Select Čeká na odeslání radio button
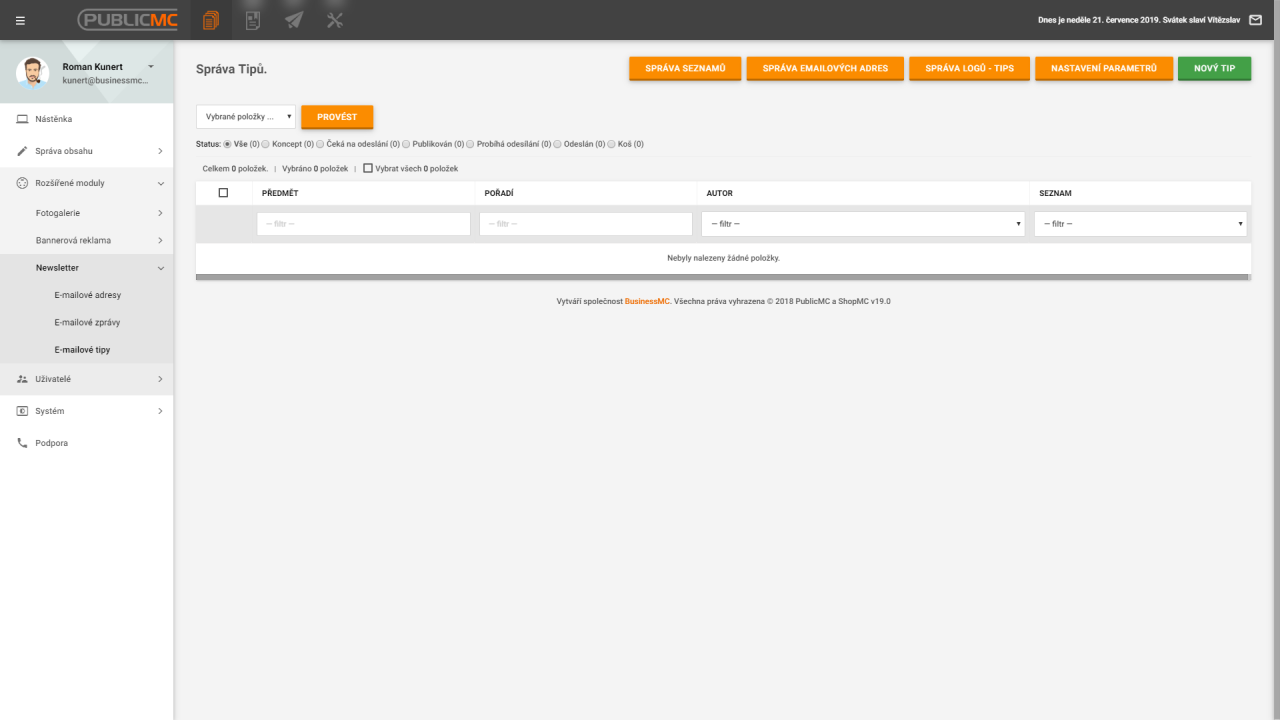The height and width of the screenshot is (720, 1280). point(320,144)
